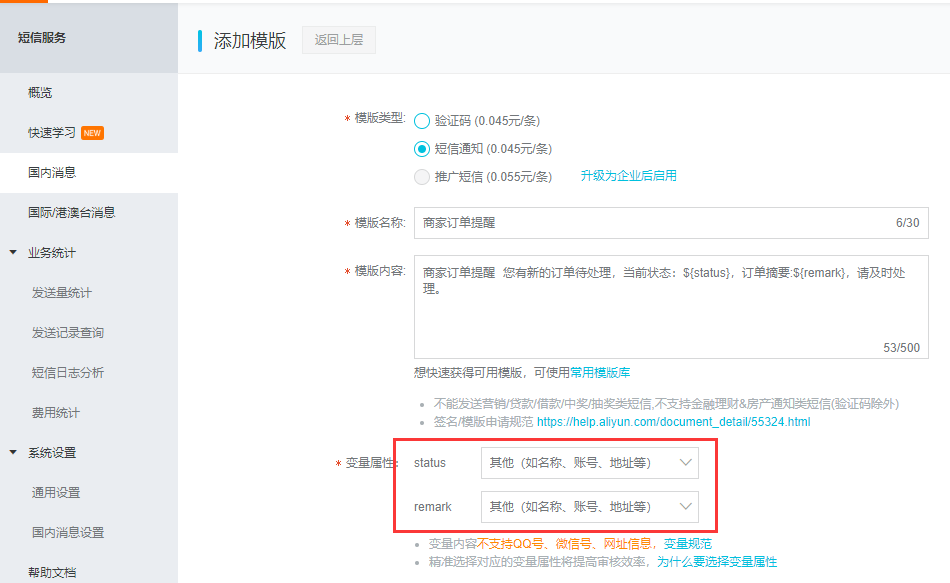Open the help.aliyun.com document link

coord(673,422)
